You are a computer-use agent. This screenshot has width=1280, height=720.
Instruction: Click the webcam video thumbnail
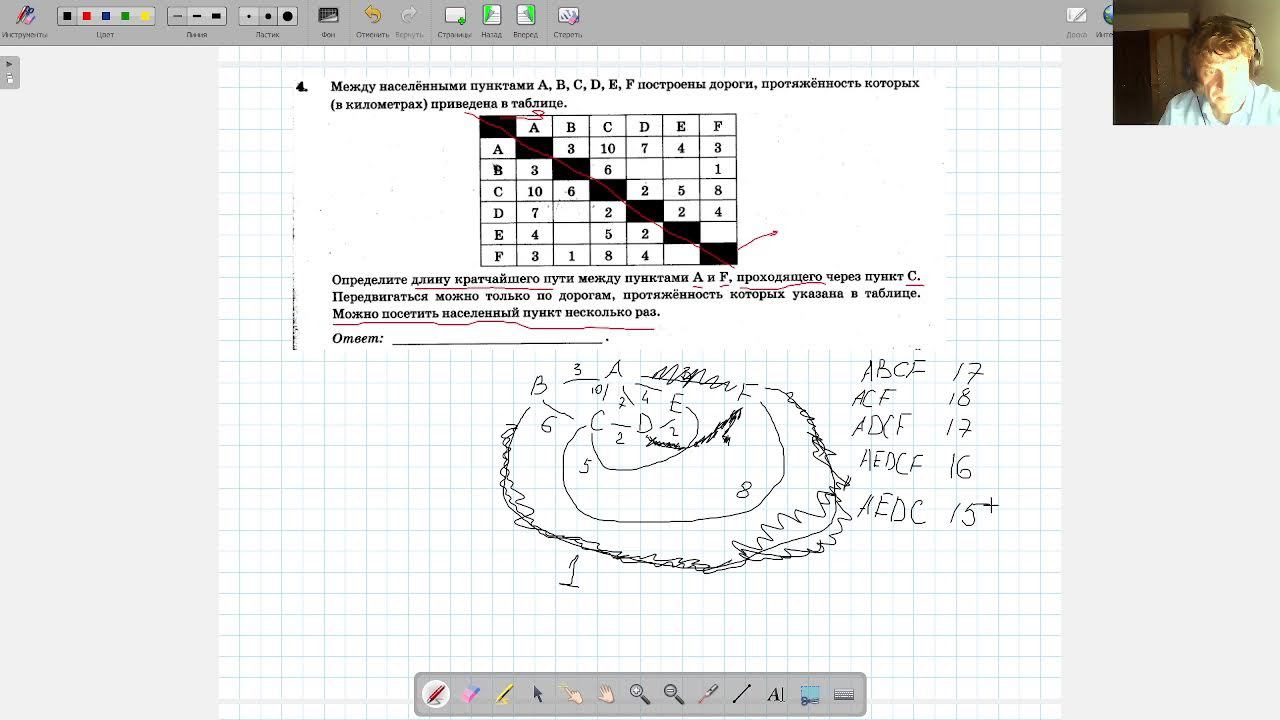[x=1196, y=62]
